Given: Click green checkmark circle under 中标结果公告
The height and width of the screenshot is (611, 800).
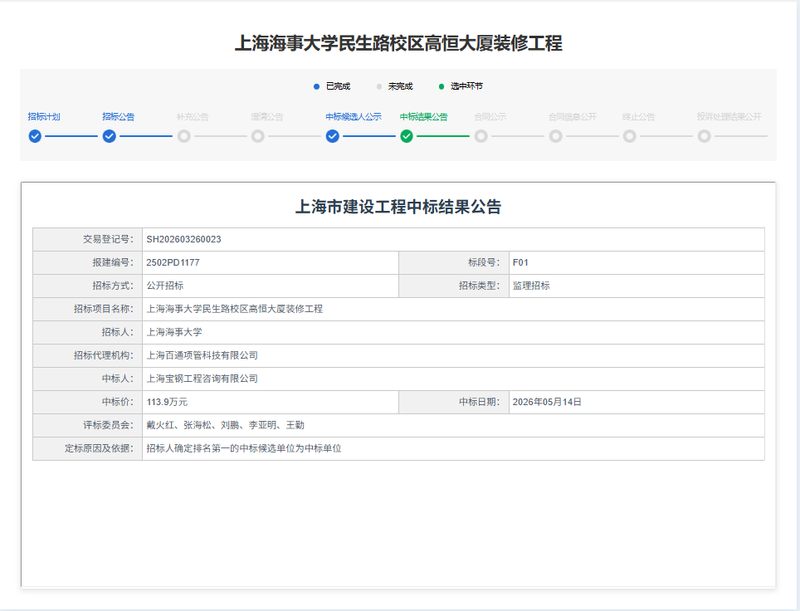Looking at the screenshot, I should 407,136.
